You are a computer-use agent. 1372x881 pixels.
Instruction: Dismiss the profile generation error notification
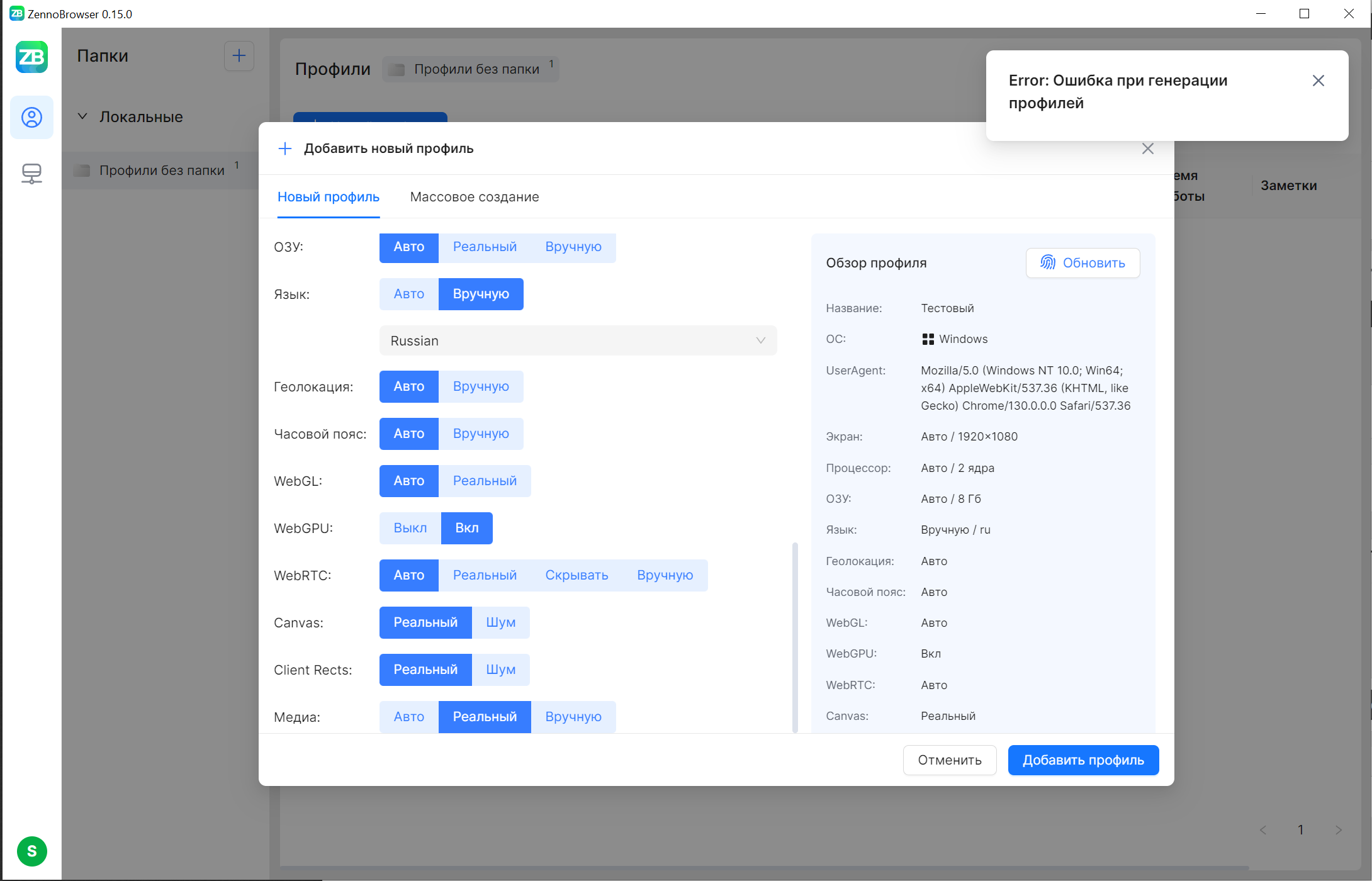1318,81
